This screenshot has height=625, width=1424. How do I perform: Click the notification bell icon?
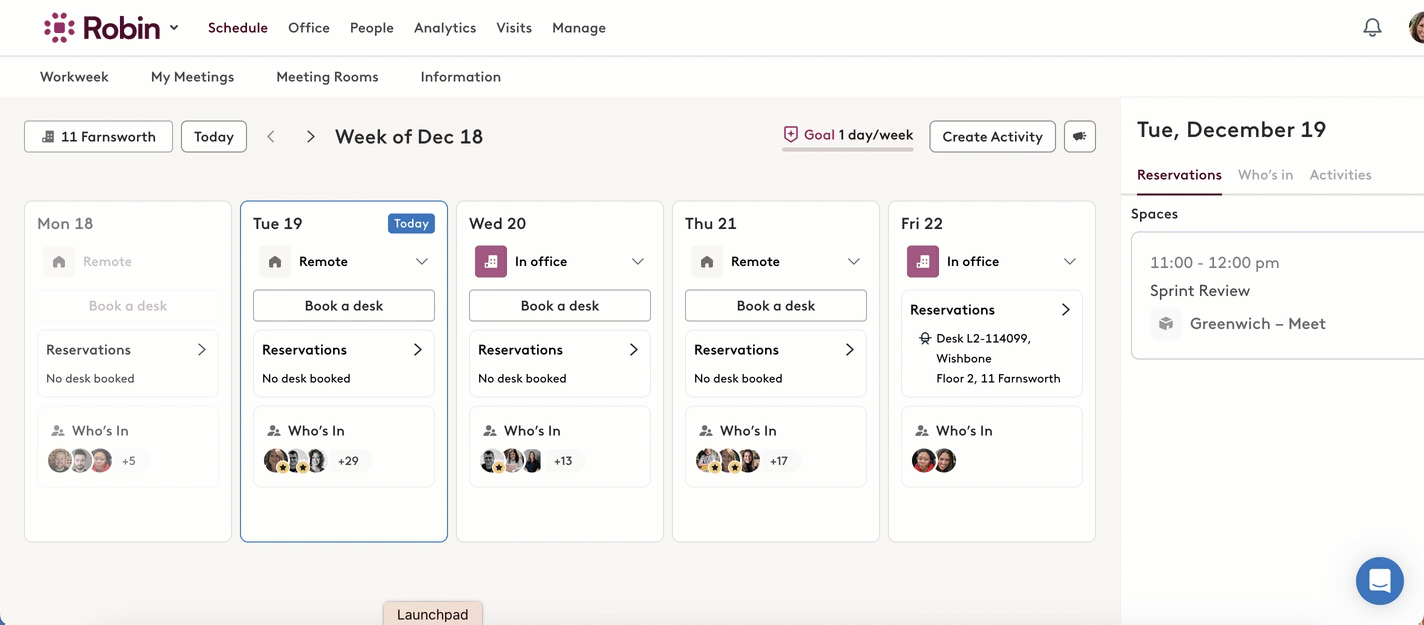[1372, 28]
